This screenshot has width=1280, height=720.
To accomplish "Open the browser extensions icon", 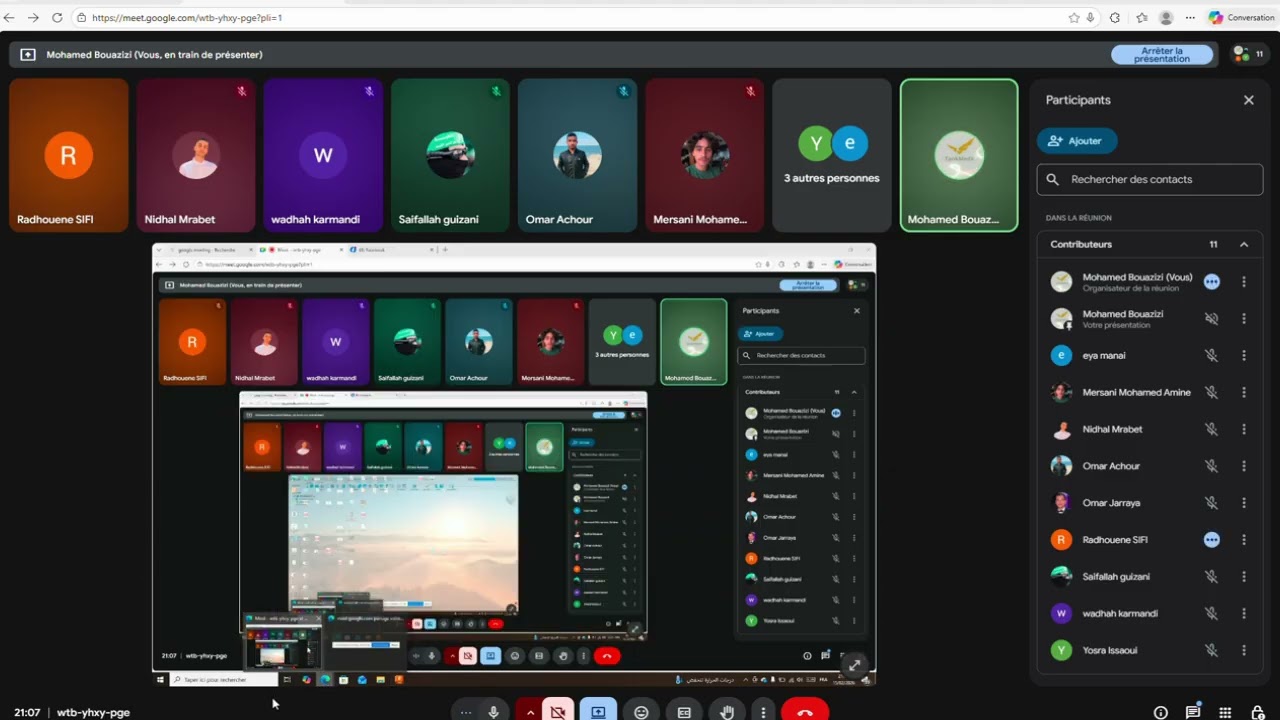I will [1115, 18].
